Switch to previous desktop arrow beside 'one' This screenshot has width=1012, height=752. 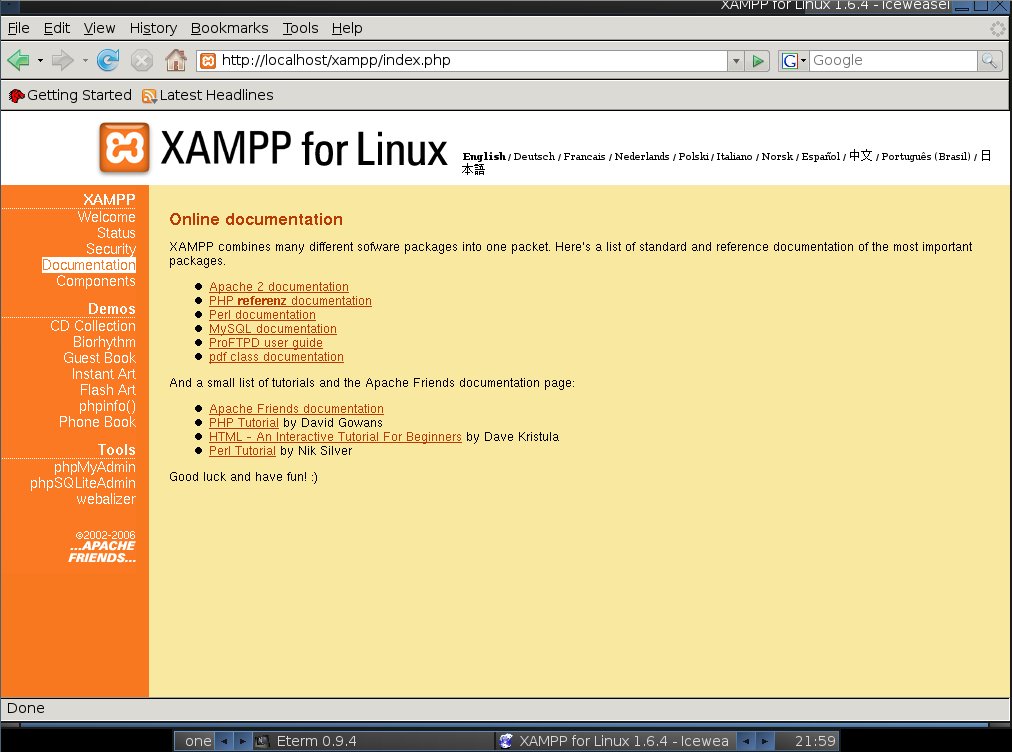tap(223, 741)
